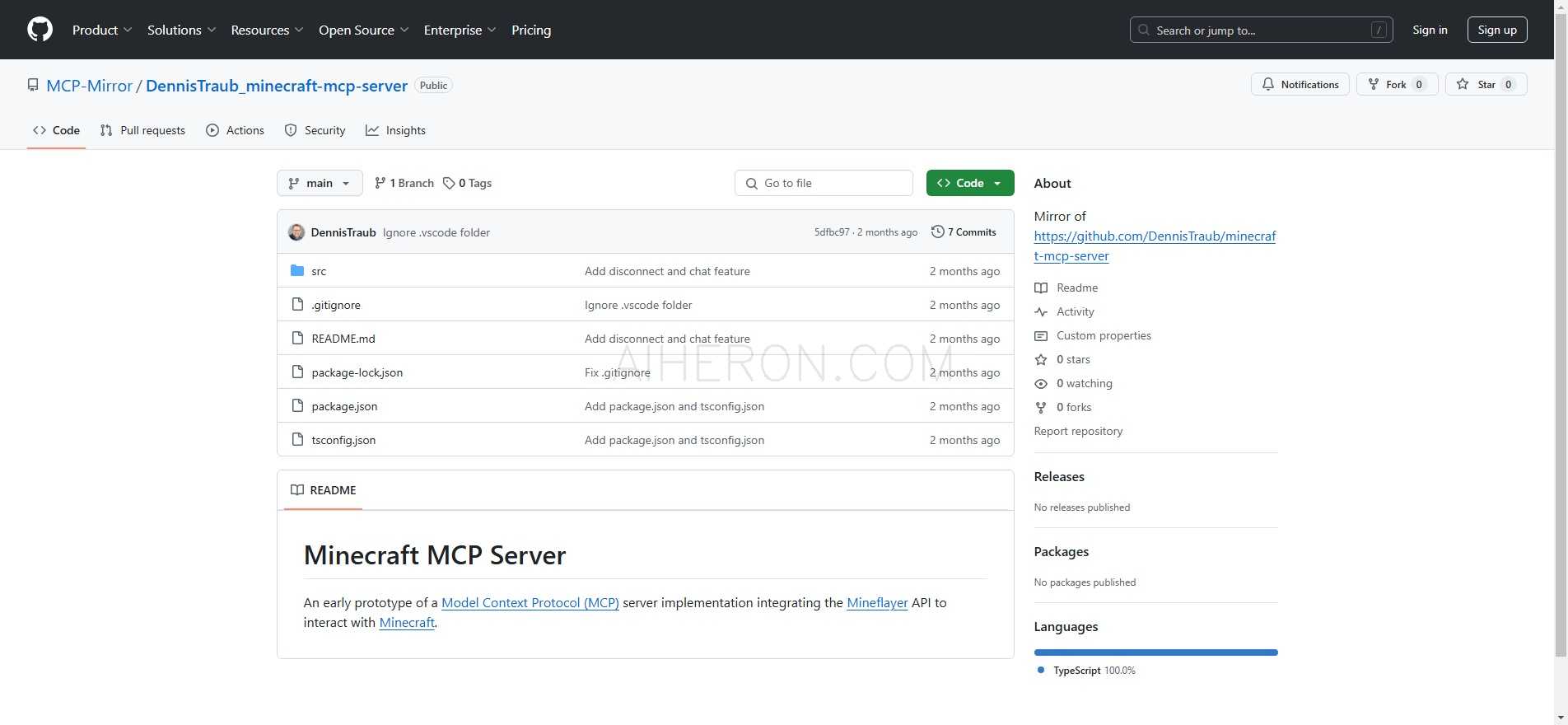Open the Packages heading link

pos(1062,551)
